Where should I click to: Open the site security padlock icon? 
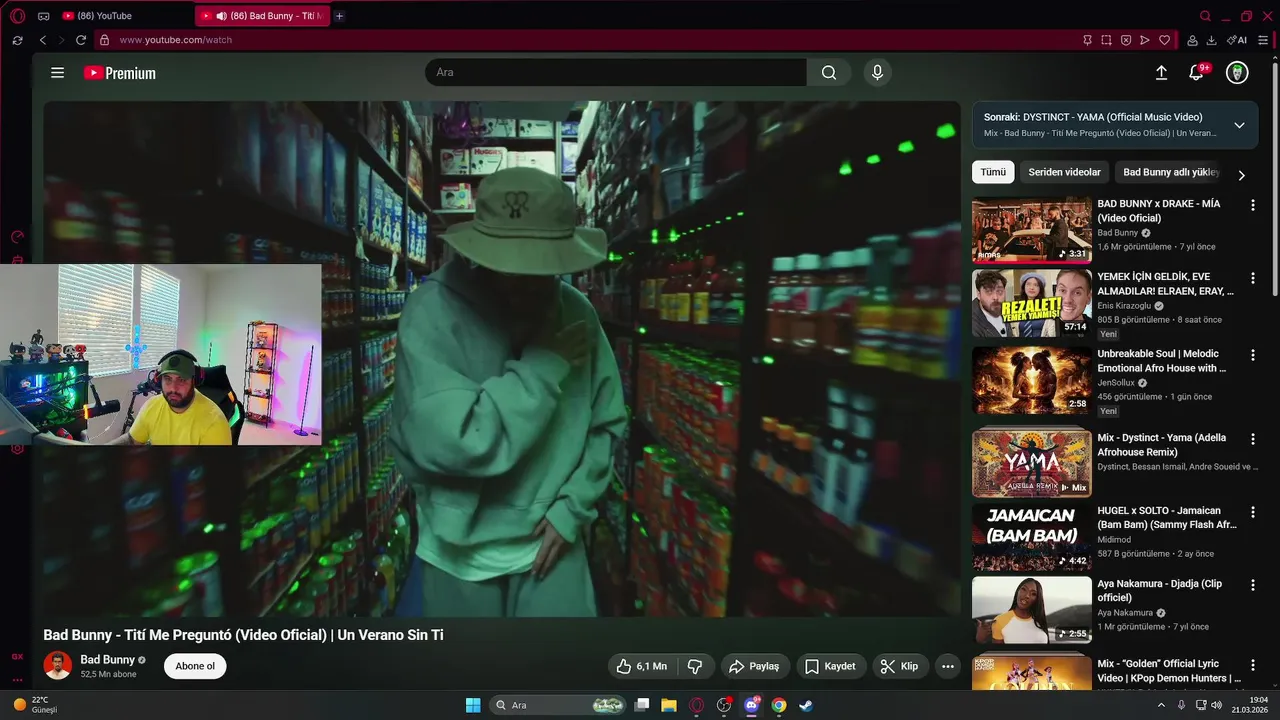coord(104,40)
